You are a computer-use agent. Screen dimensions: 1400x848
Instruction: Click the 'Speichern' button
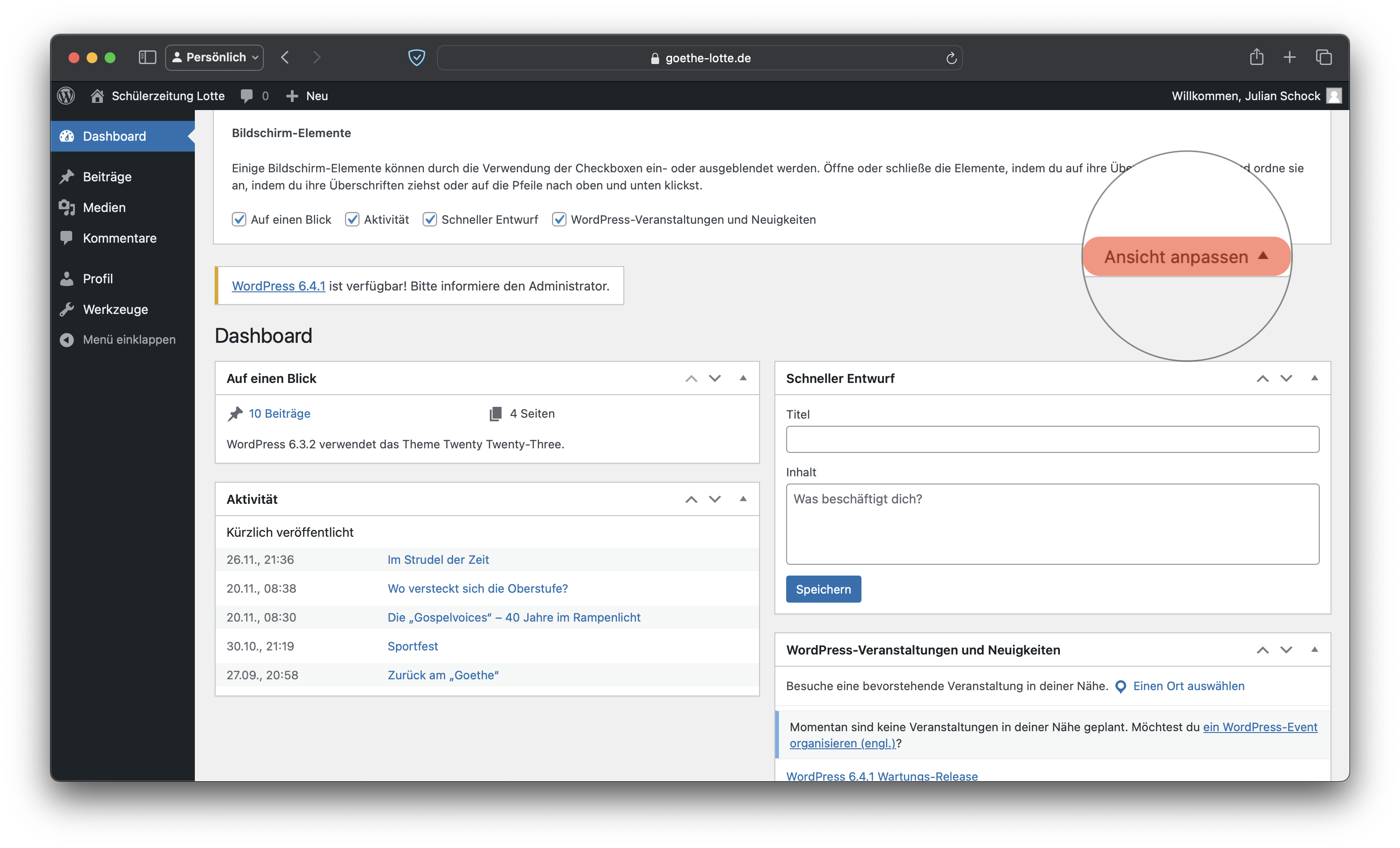pos(823,590)
